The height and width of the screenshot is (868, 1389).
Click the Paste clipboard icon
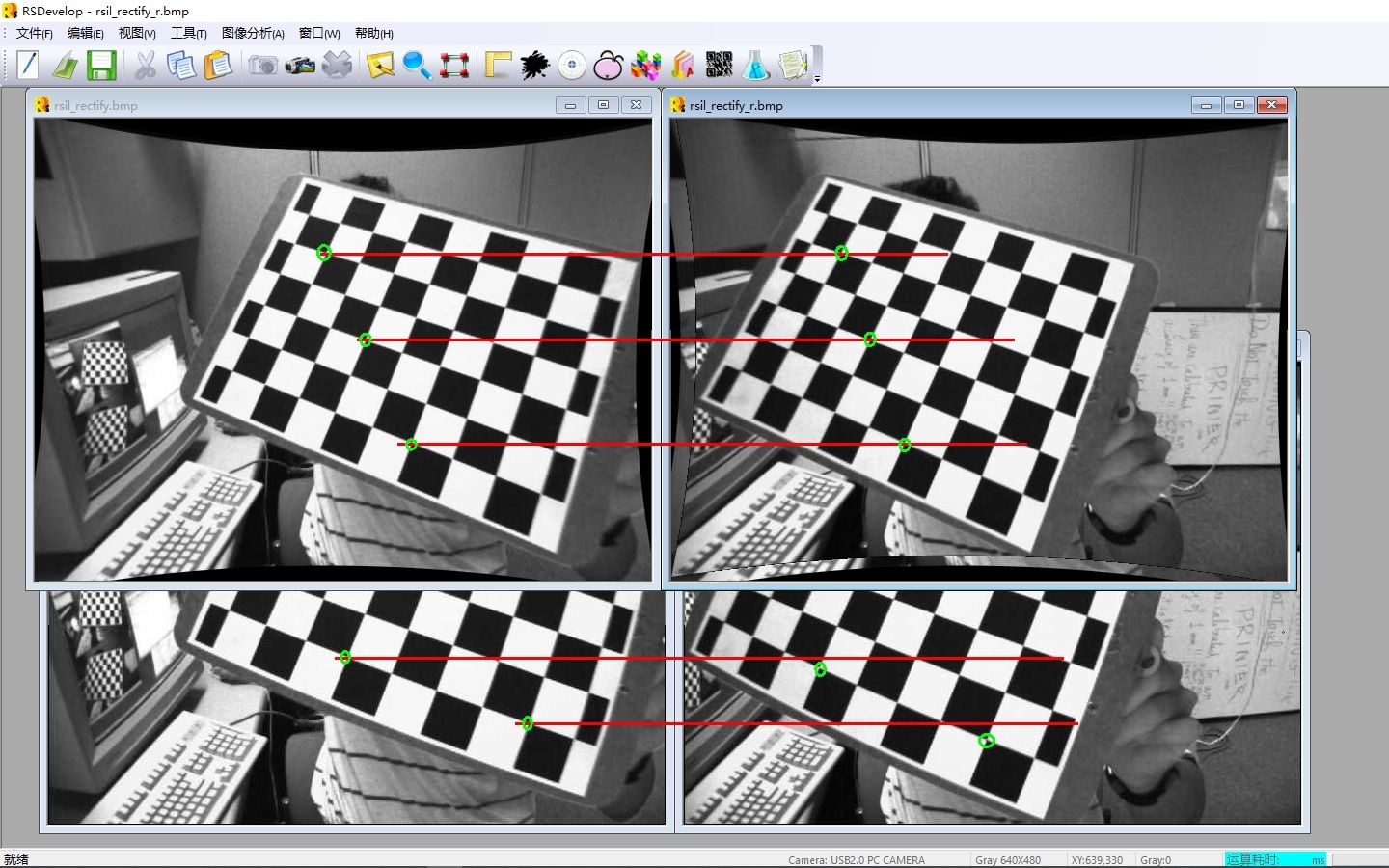coord(219,65)
